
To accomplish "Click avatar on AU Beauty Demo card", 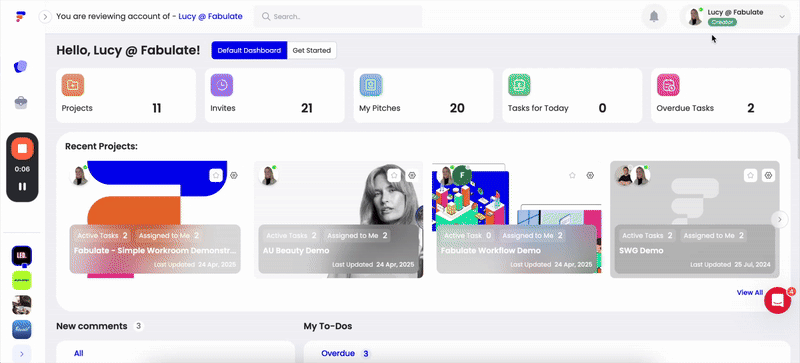I will coord(269,175).
